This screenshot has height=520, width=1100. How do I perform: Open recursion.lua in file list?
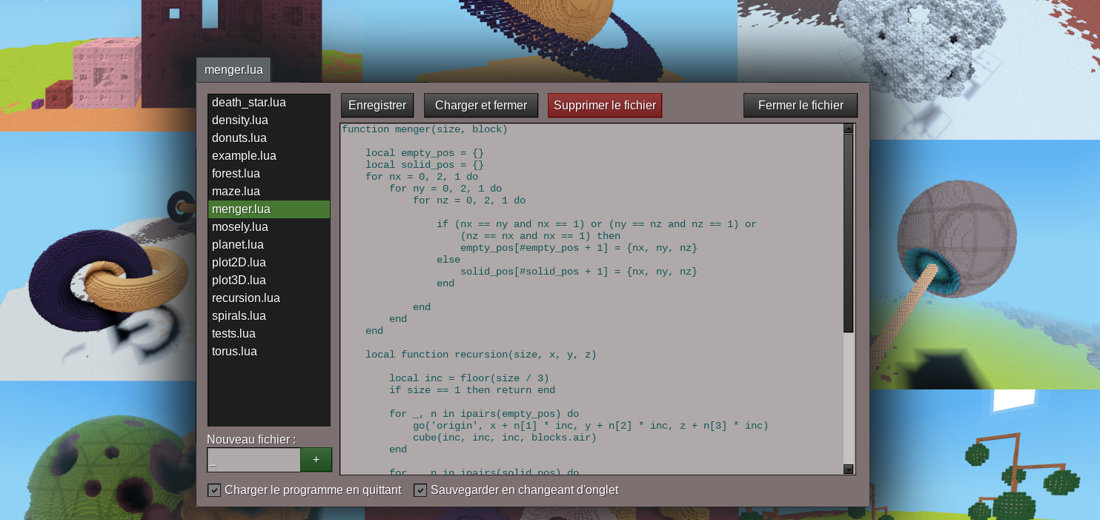[269, 298]
